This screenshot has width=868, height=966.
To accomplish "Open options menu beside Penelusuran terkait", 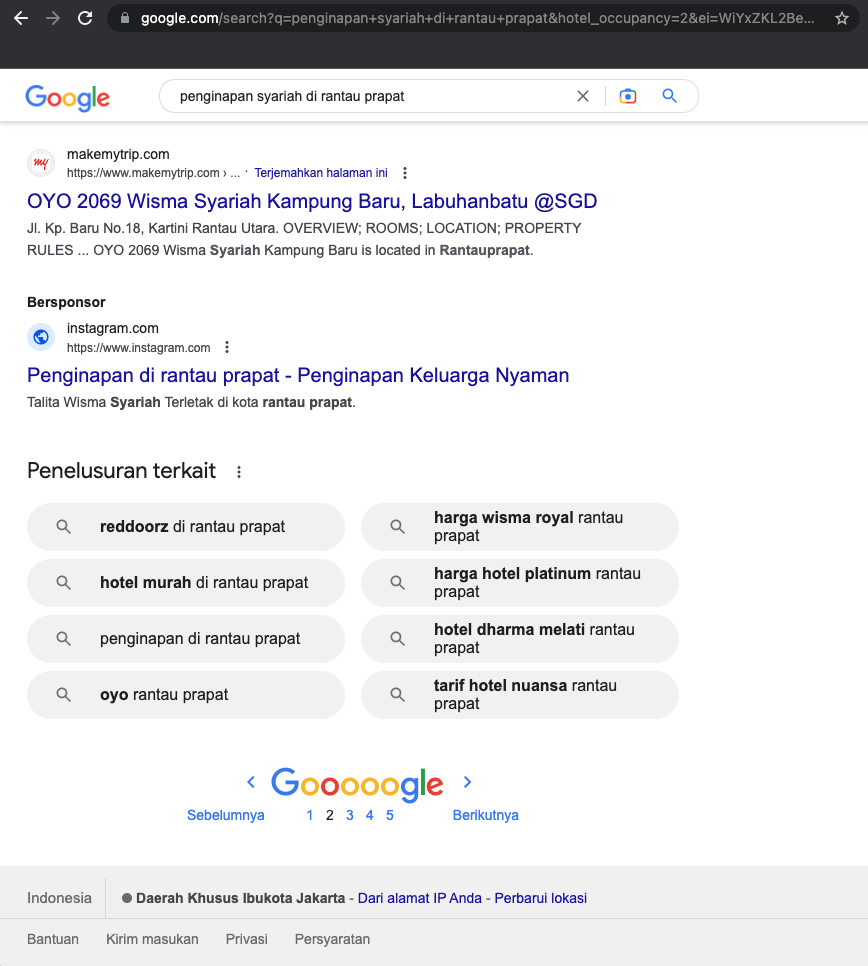I will tap(239, 472).
